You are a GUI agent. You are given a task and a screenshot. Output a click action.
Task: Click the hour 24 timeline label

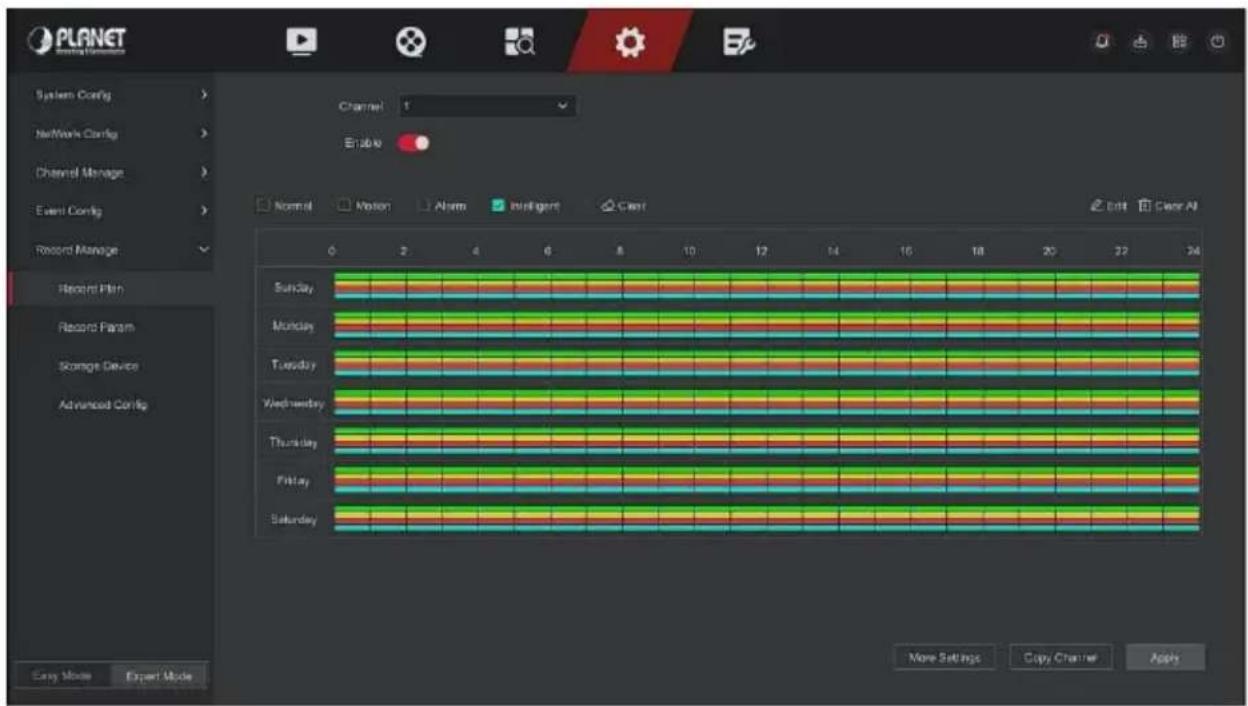click(x=1193, y=250)
